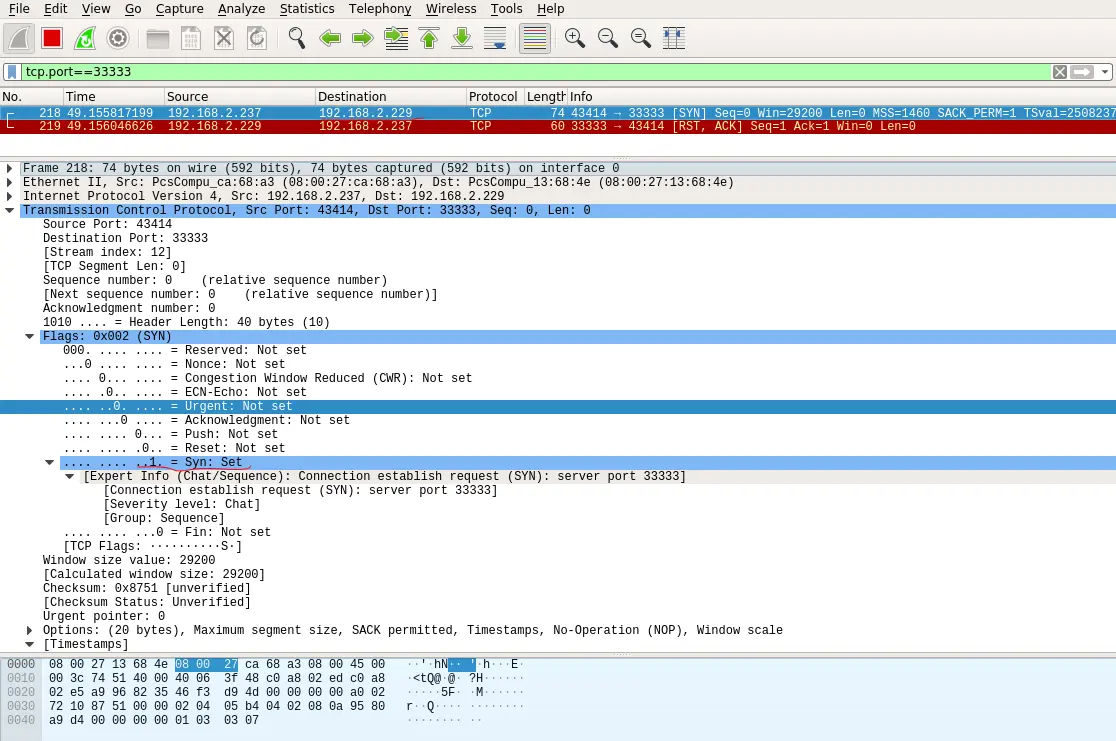Clear the display filter

coord(1060,72)
